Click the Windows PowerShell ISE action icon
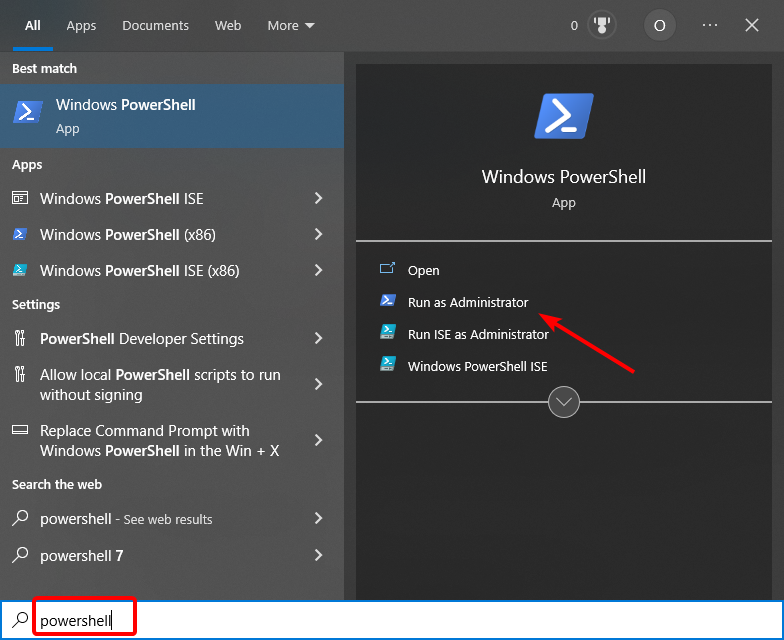The height and width of the screenshot is (640, 784). (x=388, y=364)
